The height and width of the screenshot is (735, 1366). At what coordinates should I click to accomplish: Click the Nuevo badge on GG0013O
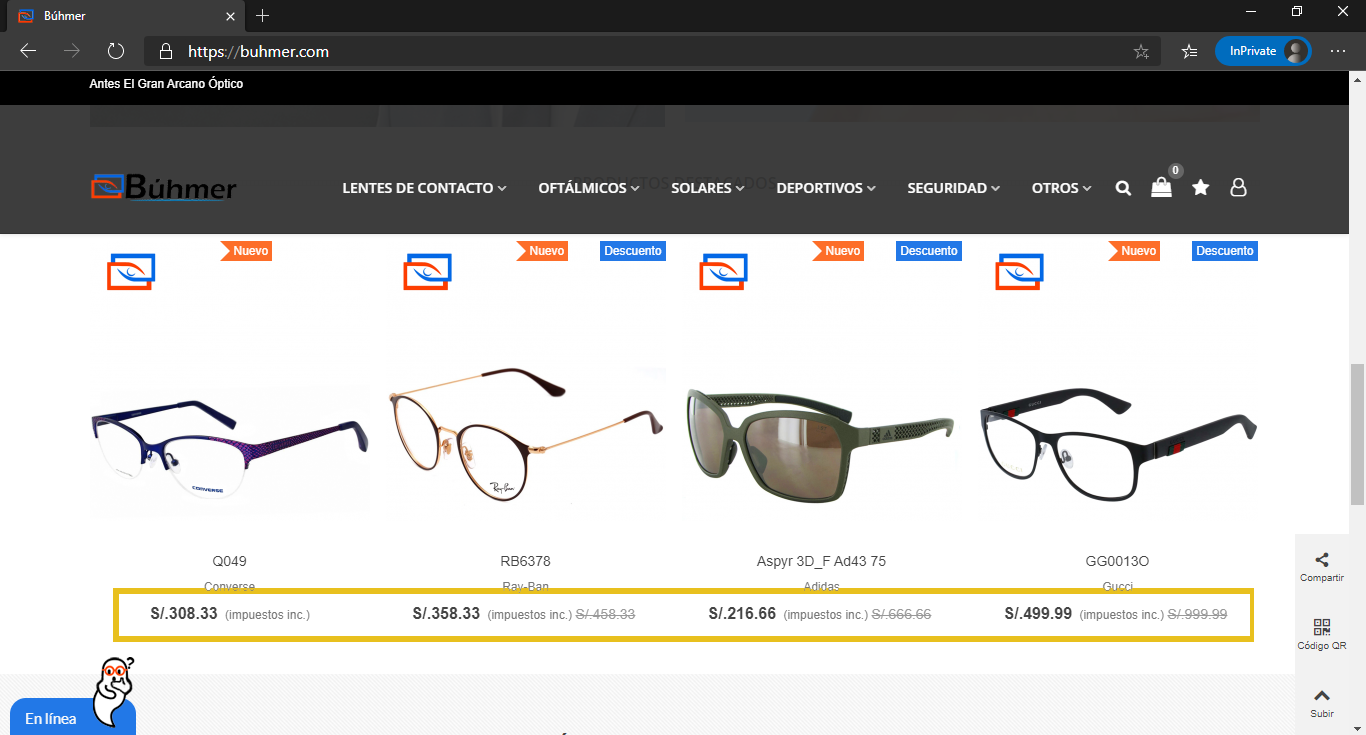[1135, 251]
